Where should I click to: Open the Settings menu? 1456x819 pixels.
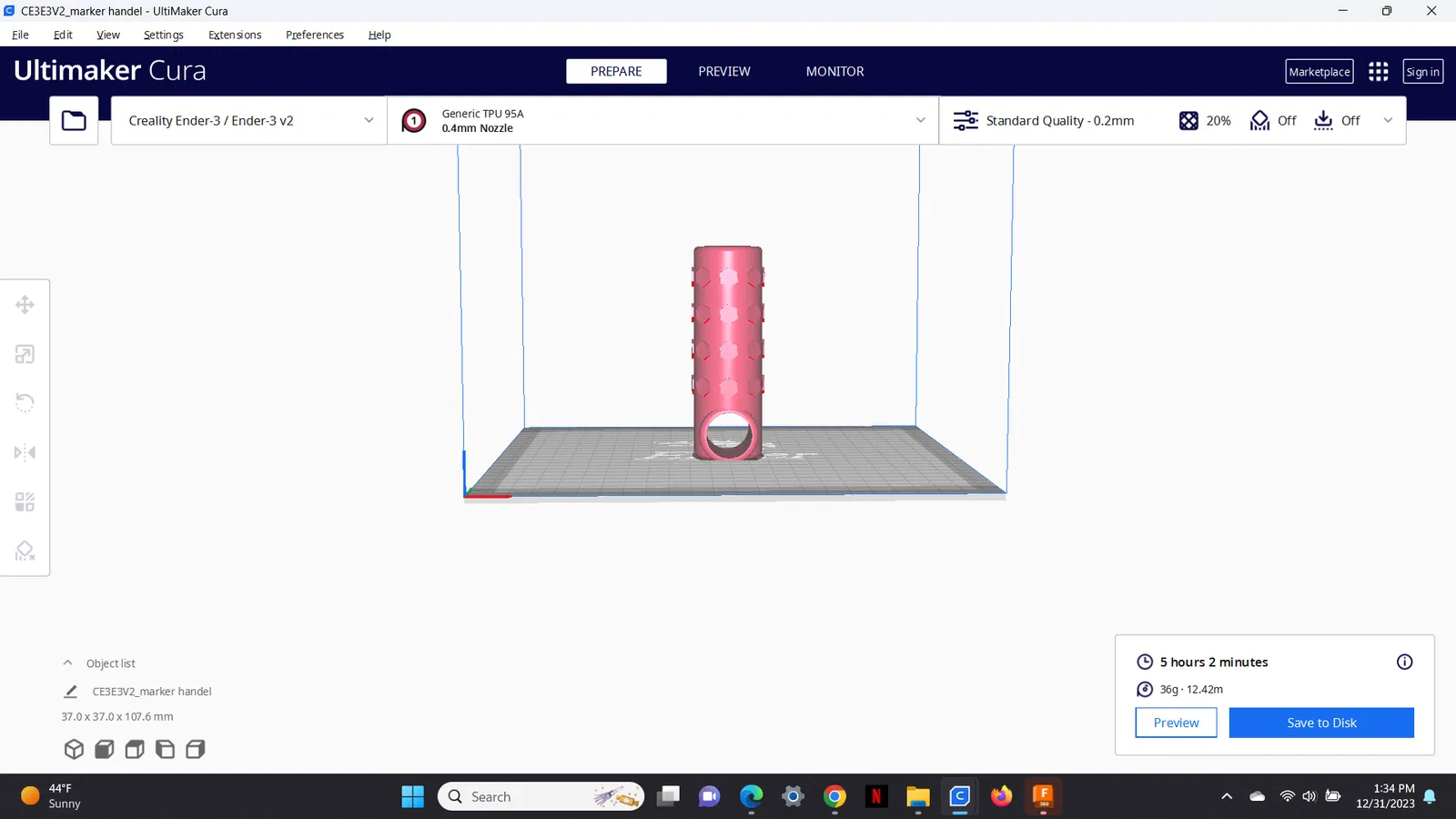tap(164, 35)
